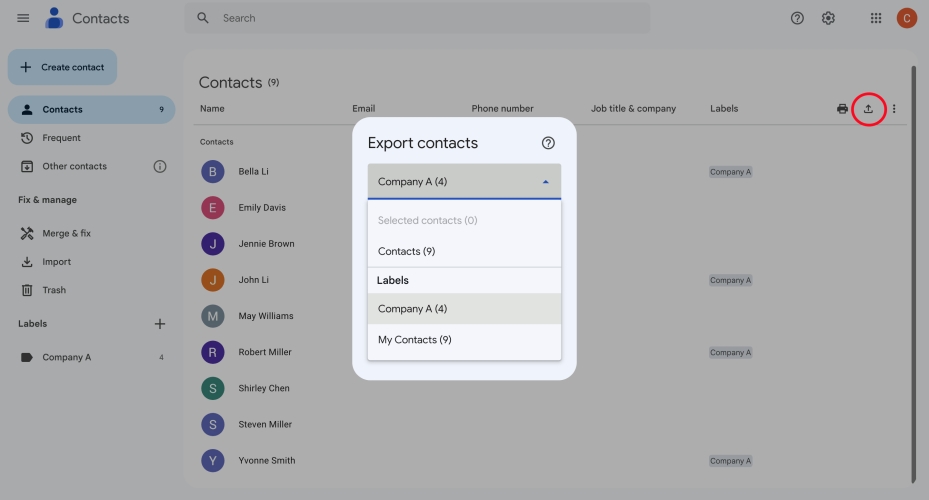The height and width of the screenshot is (500, 929).
Task: Click John Li's avatar
Action: 213,280
